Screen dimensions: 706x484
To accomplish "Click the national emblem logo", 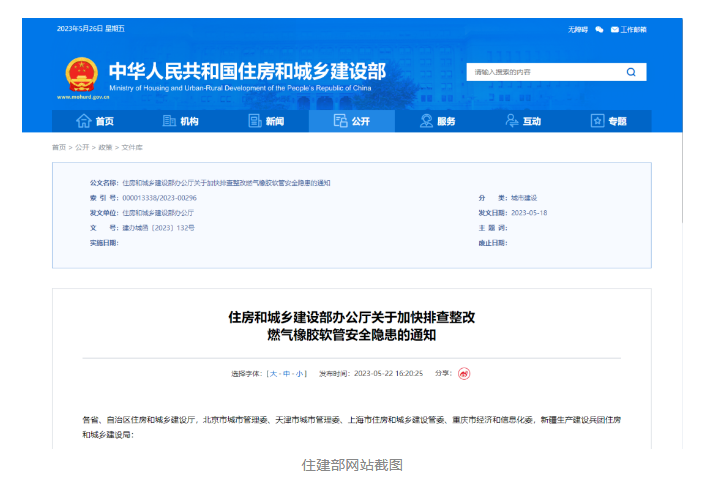I will [81, 75].
